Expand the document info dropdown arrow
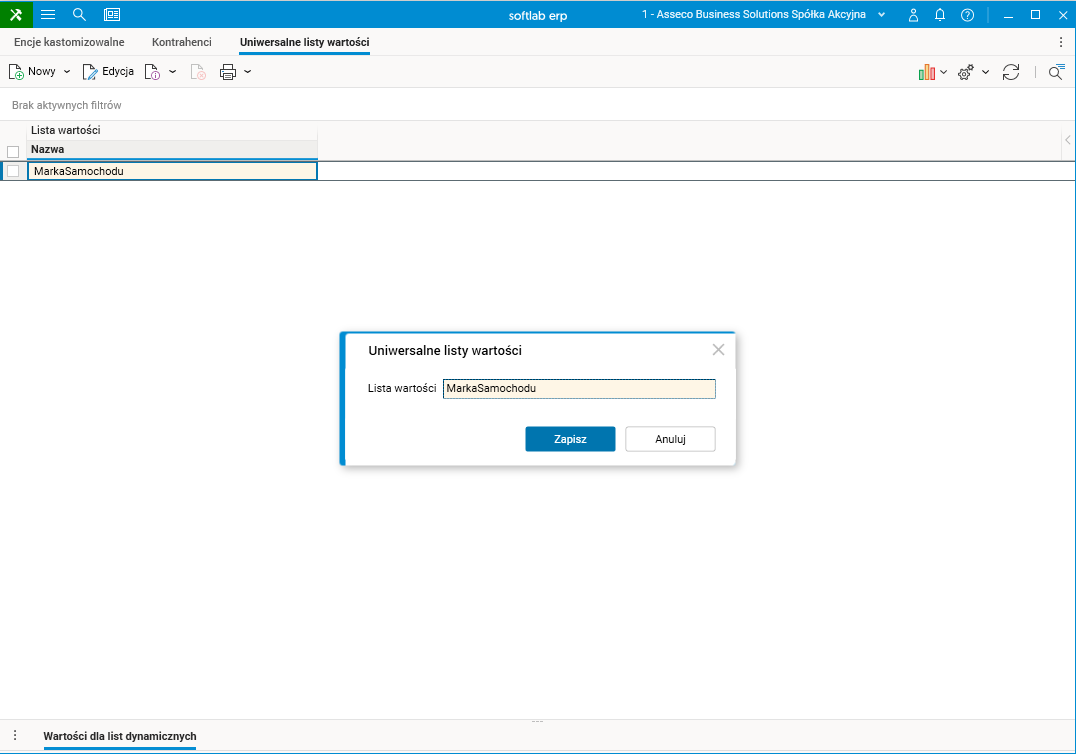This screenshot has width=1076, height=754. click(173, 71)
